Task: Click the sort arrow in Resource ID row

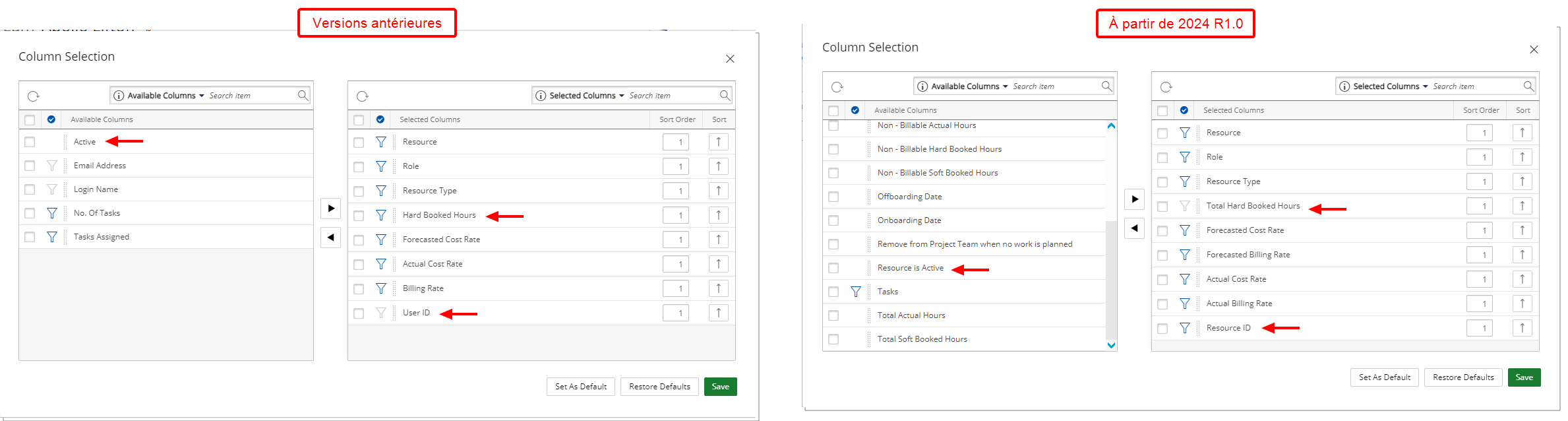Action: pos(1522,328)
